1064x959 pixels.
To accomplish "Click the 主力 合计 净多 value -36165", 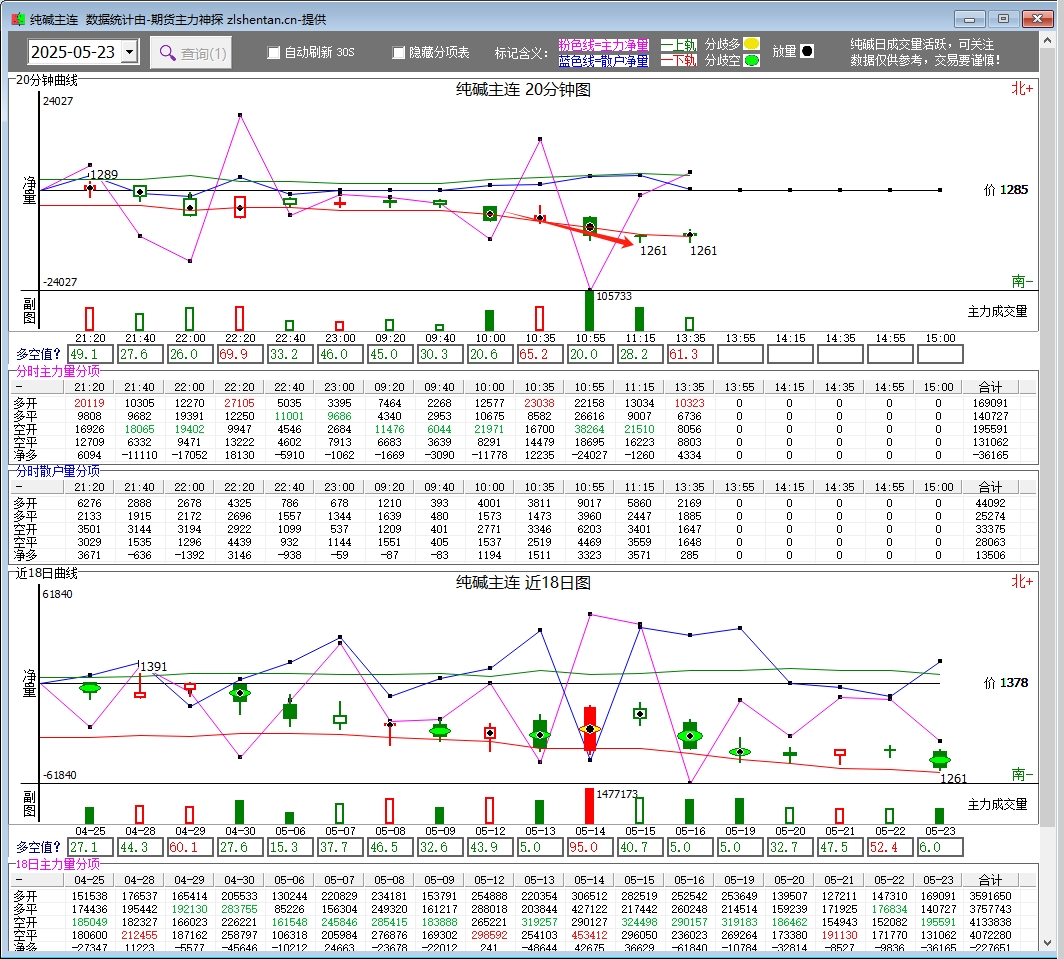I will point(990,455).
